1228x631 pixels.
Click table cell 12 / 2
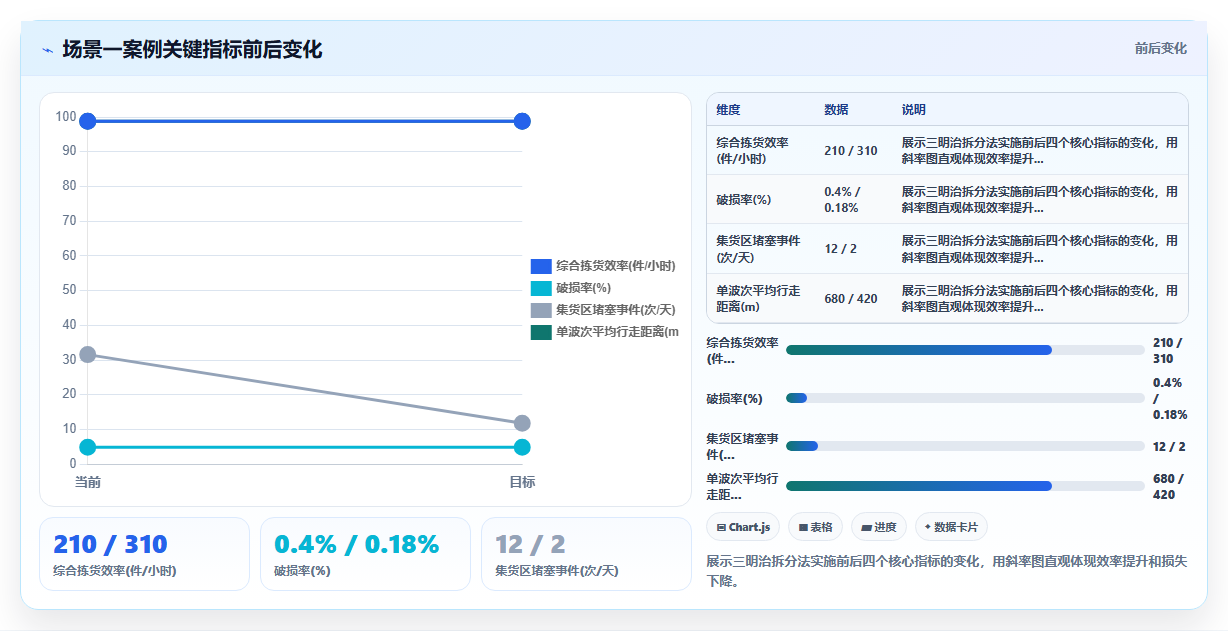[853, 248]
